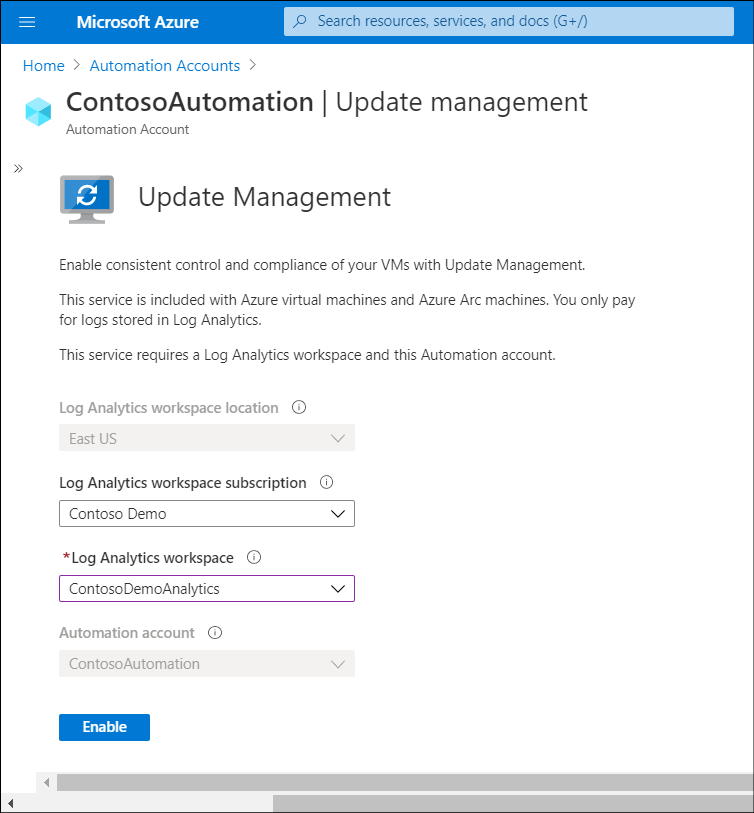Go to Automation Accounts breadcrumb
This screenshot has height=813, width=754.
(x=165, y=66)
